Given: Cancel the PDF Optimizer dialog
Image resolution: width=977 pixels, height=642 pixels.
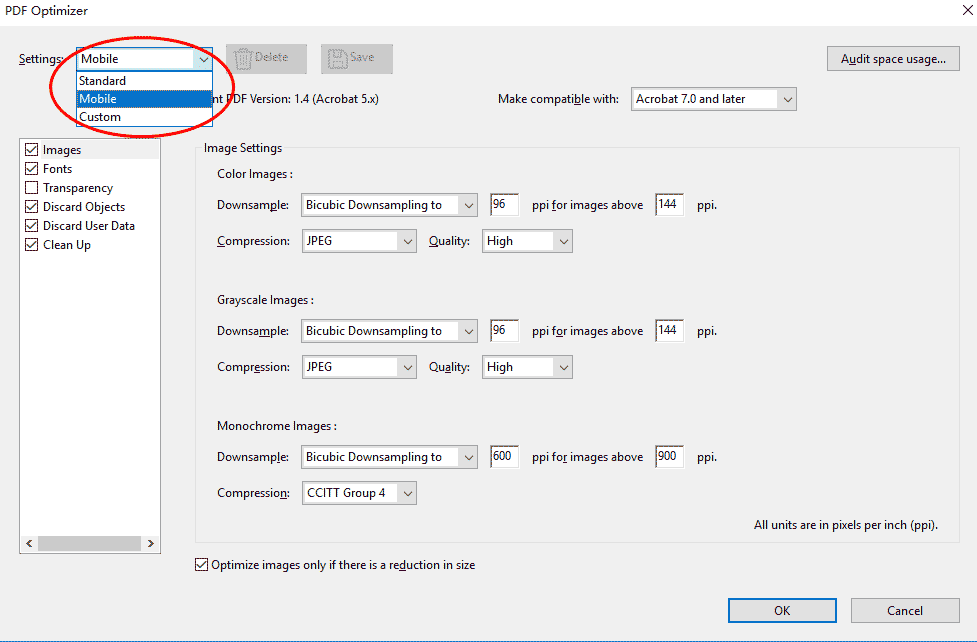Looking at the screenshot, I should click(905, 610).
